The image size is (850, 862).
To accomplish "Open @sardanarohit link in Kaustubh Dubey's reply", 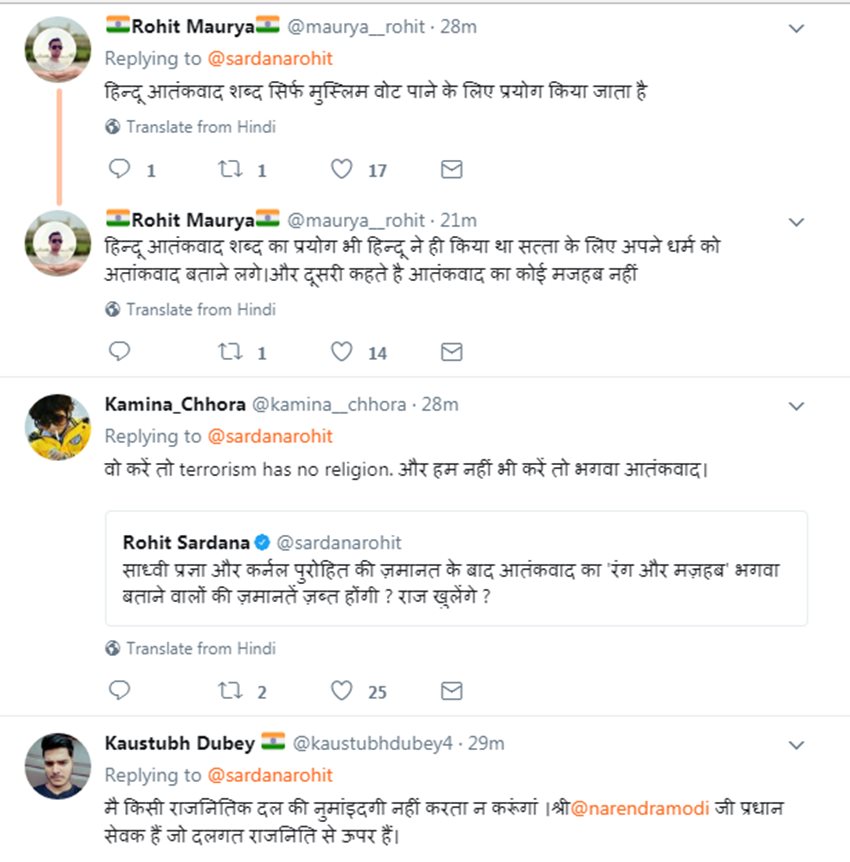I will coord(270,775).
